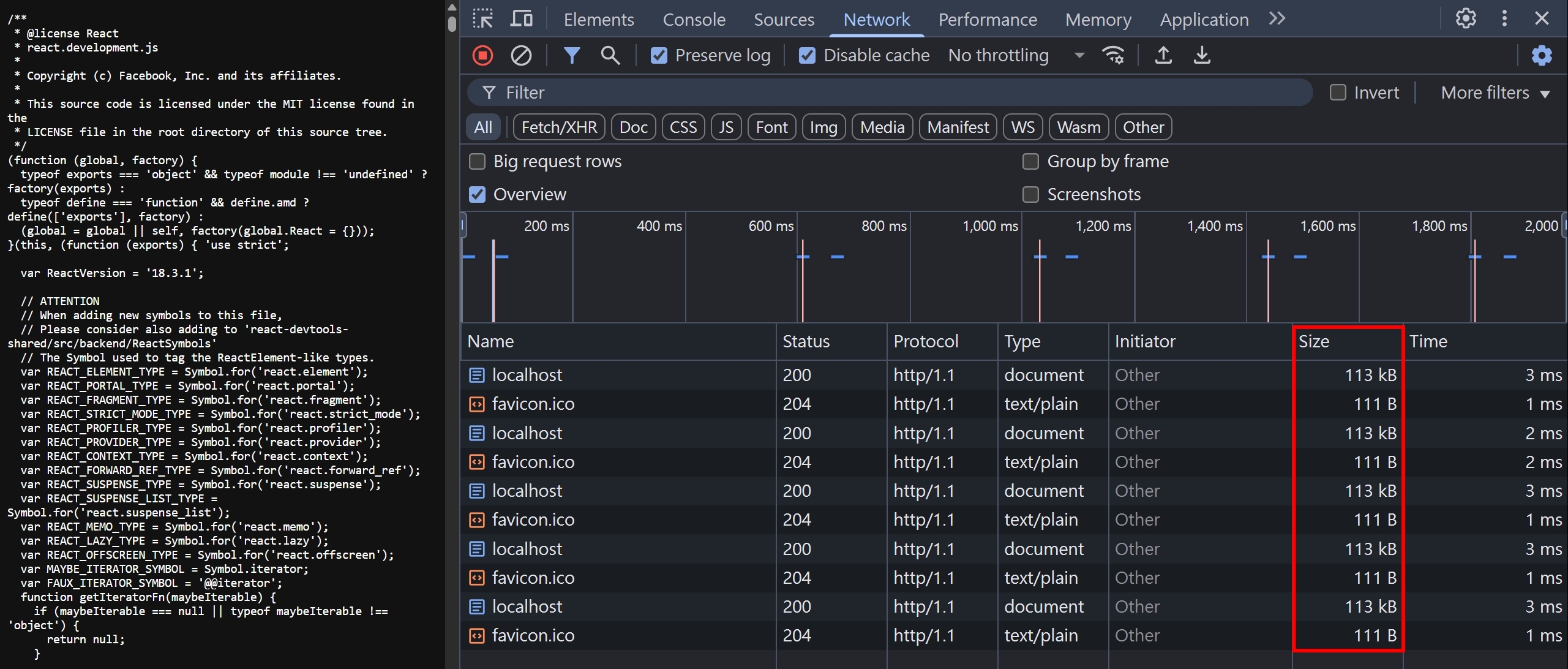Viewport: 1568px width, 669px height.
Task: Enable Group by frame
Action: point(1030,161)
